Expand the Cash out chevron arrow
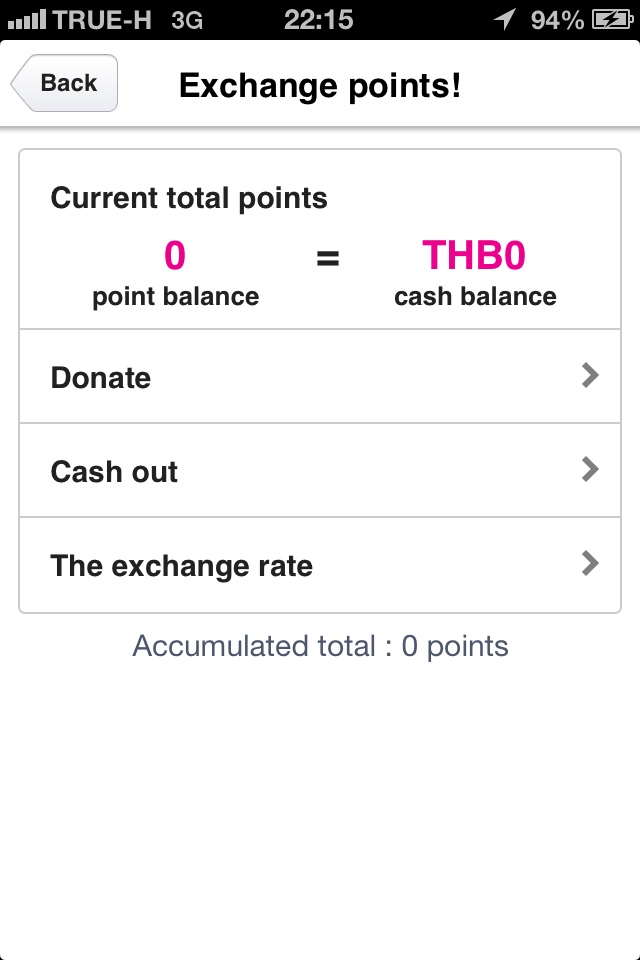This screenshot has width=640, height=960. 590,470
